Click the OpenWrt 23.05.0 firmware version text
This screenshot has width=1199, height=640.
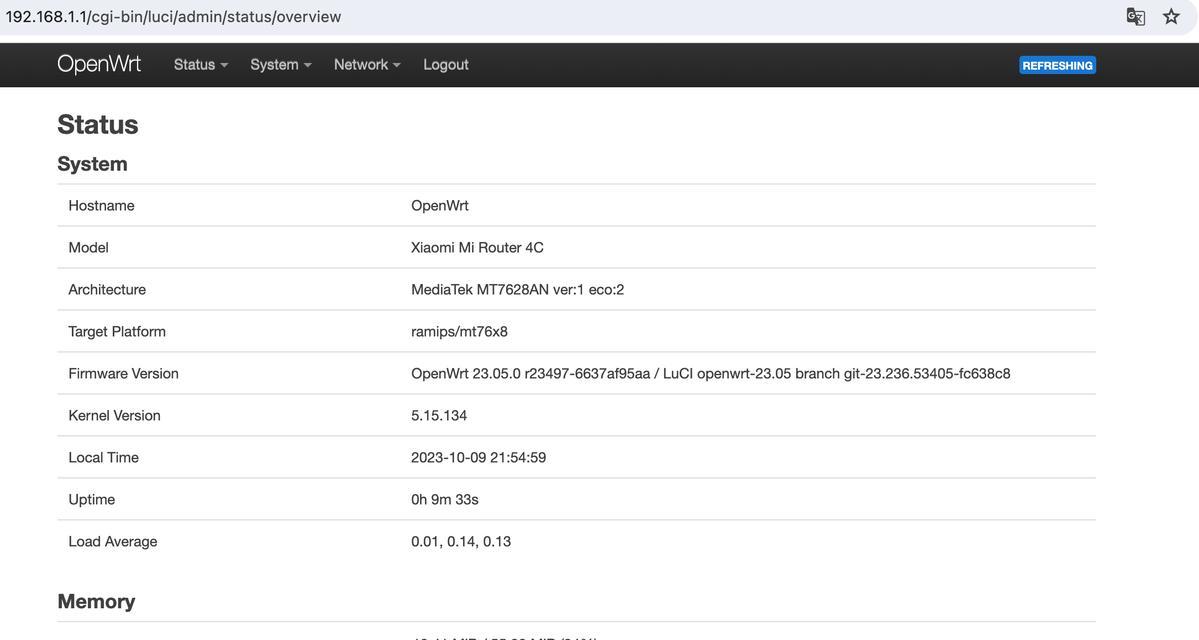[710, 374]
